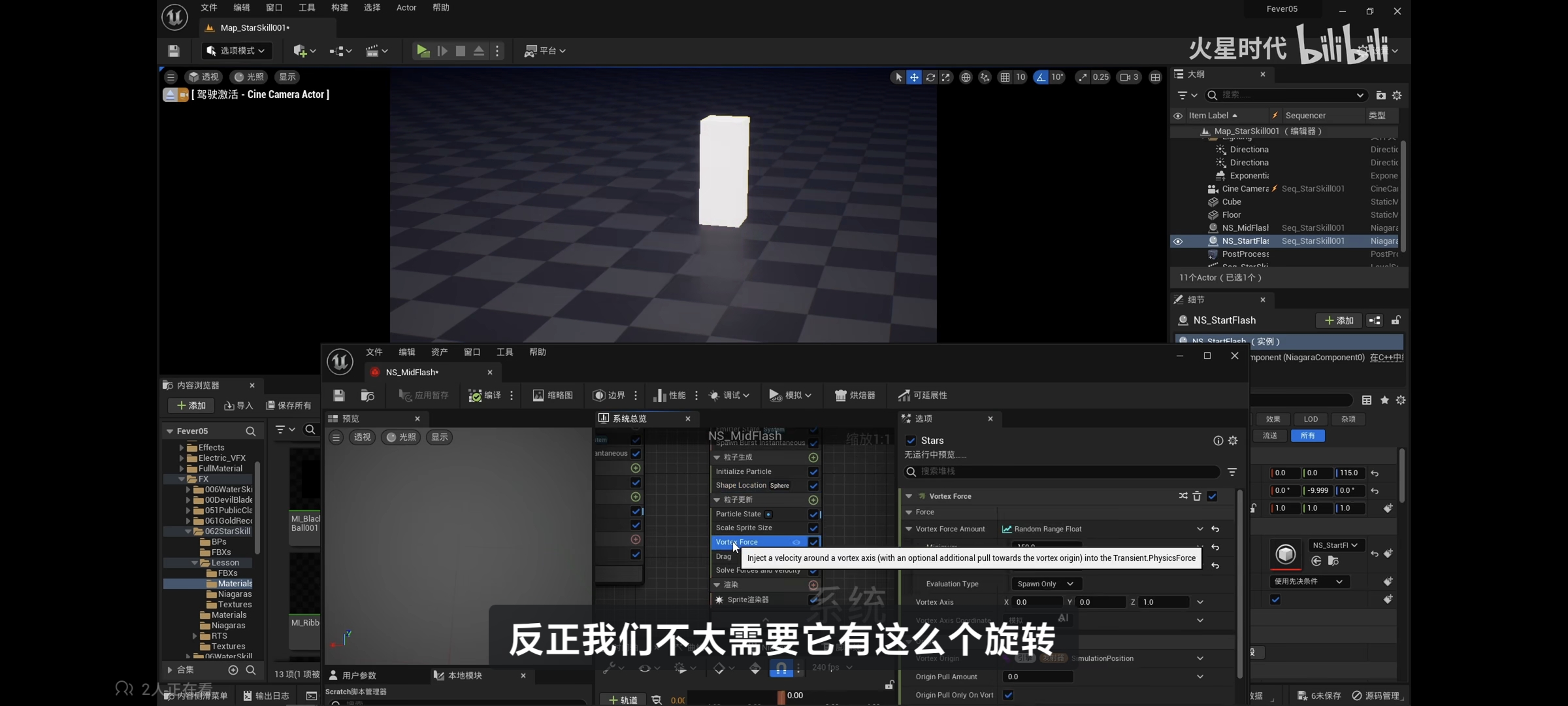Click the Compile (编译) icon in the Niagara toolbar
Image resolution: width=1568 pixels, height=706 pixels.
pos(475,395)
